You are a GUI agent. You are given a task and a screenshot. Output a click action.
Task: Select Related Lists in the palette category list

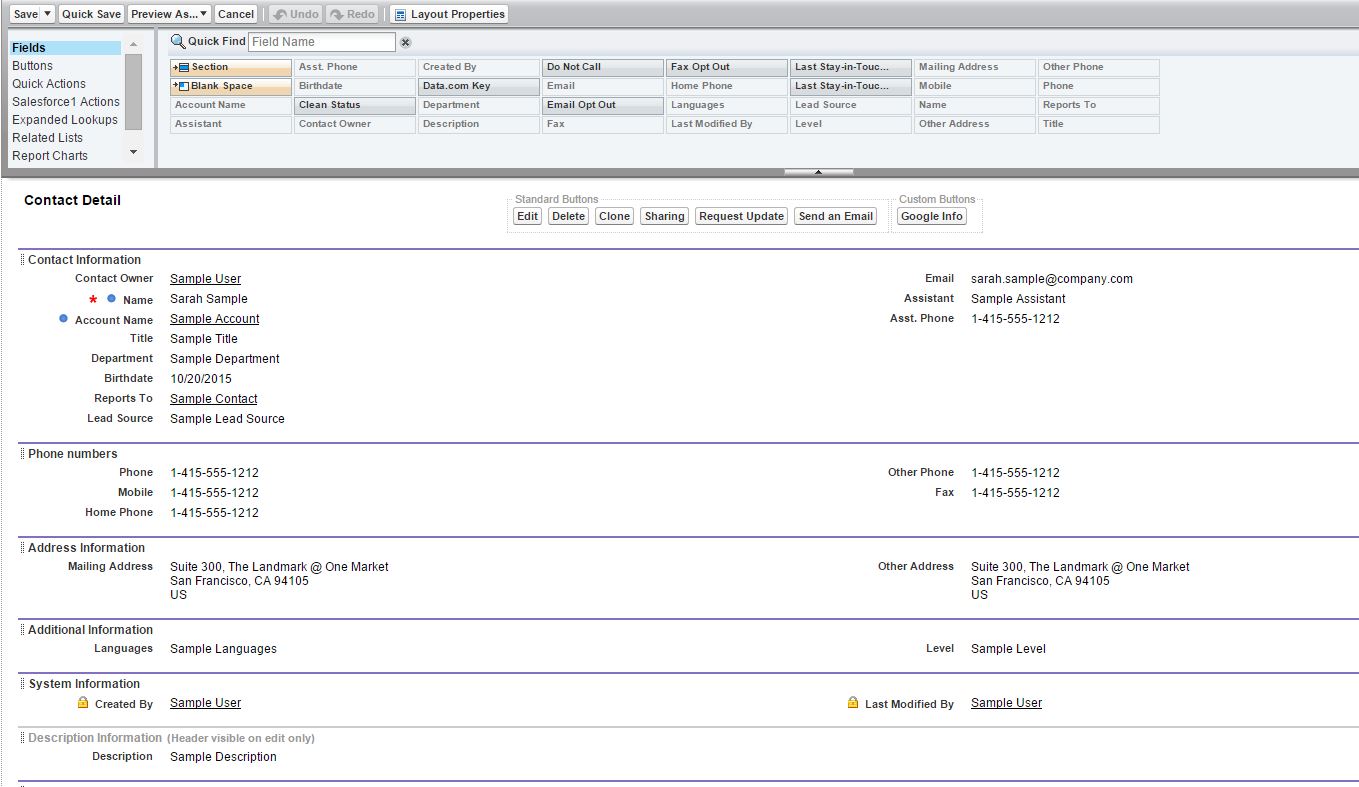coord(47,138)
